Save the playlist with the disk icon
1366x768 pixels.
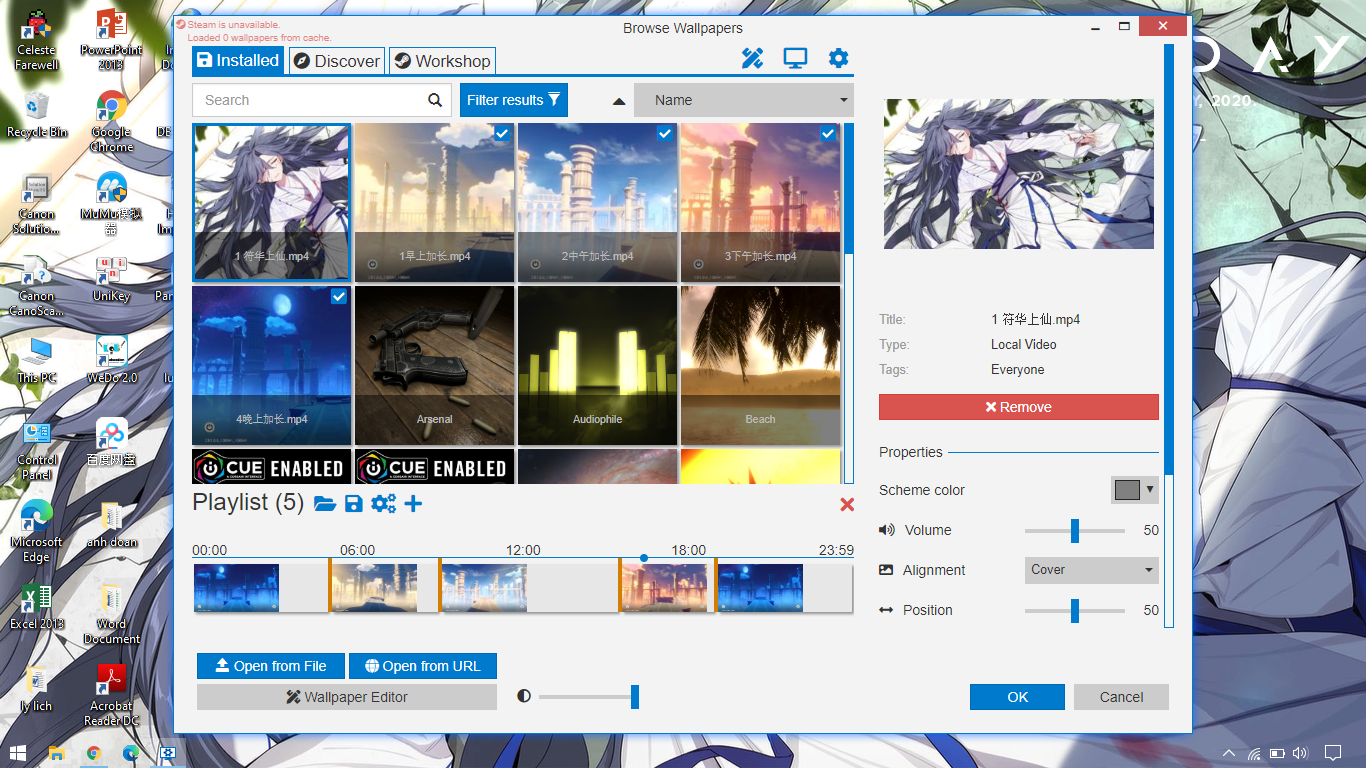tap(353, 504)
